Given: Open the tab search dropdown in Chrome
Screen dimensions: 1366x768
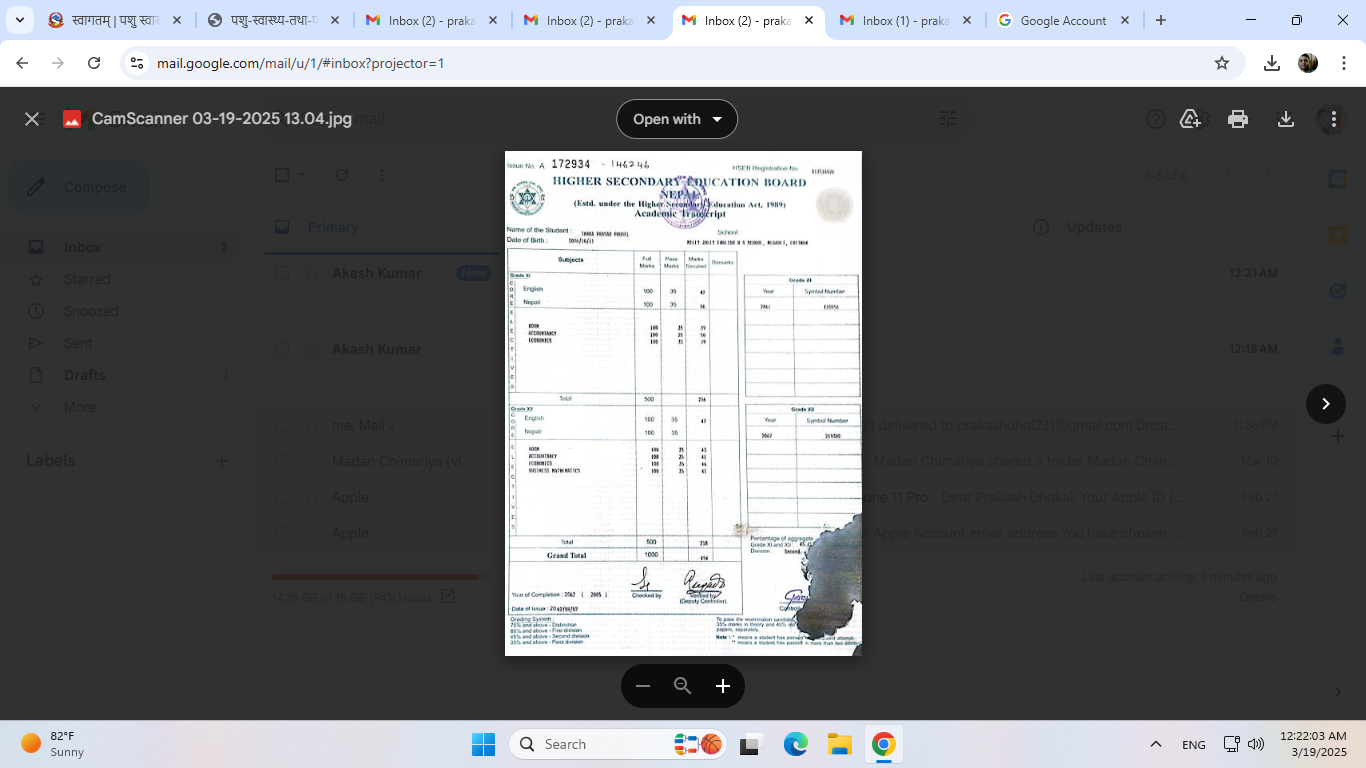Looking at the screenshot, I should [21, 20].
